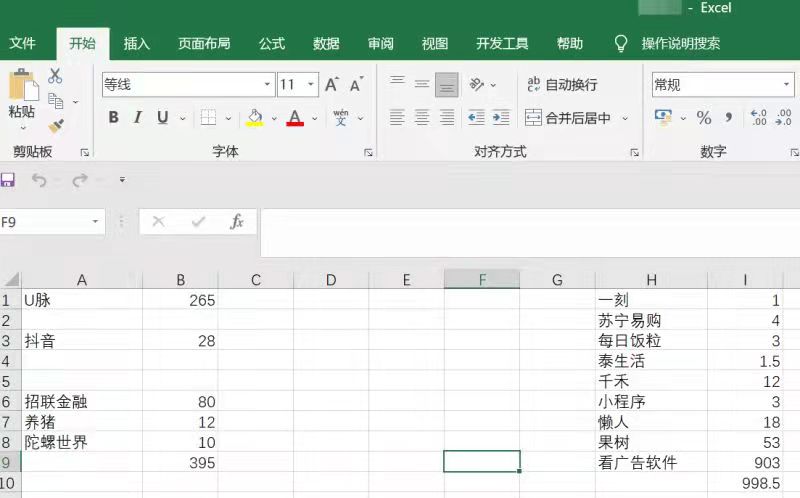Cut selection with scissors icon

[x=55, y=77]
